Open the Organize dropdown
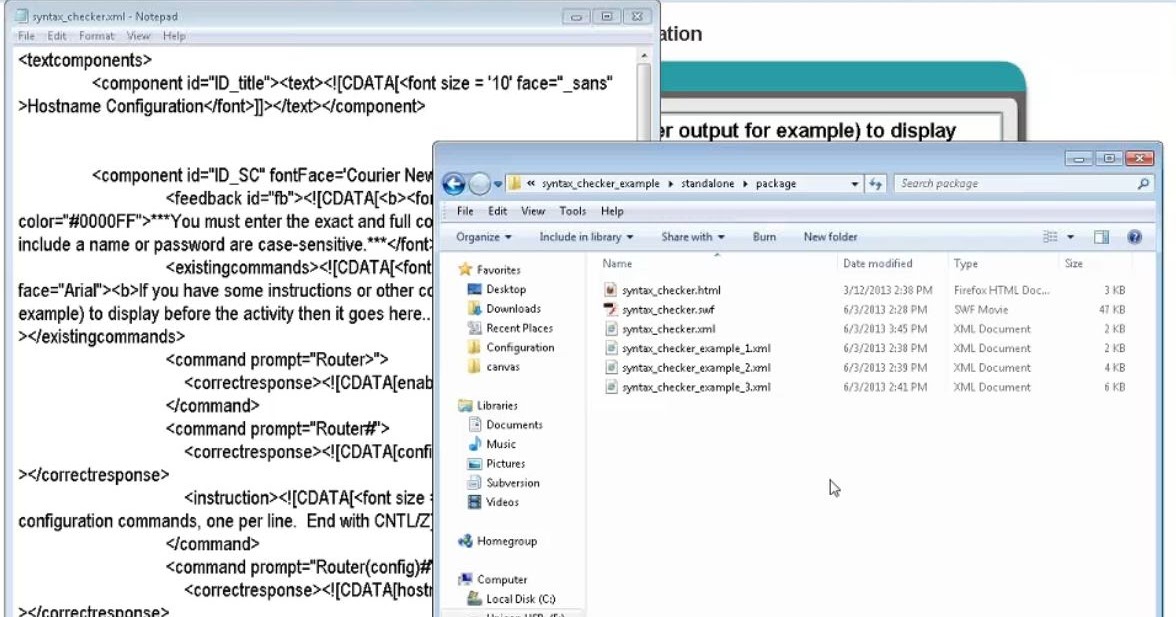This screenshot has width=1176, height=617. coord(484,237)
